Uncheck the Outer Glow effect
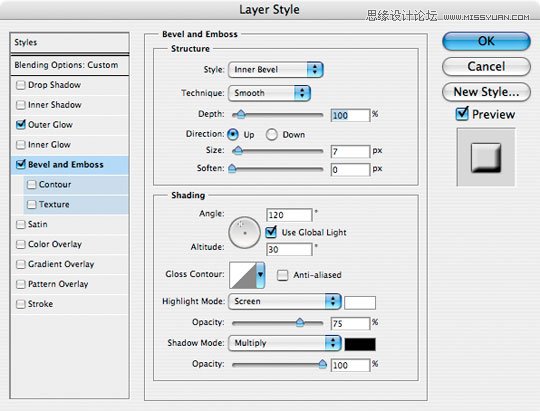The height and width of the screenshot is (411, 540). tap(21, 124)
